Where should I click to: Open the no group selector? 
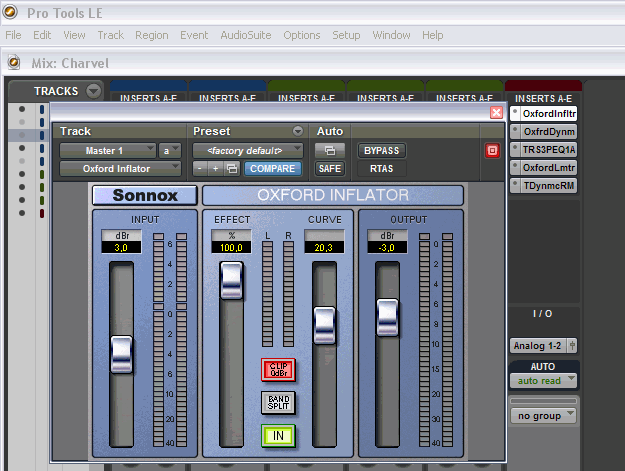coord(543,416)
